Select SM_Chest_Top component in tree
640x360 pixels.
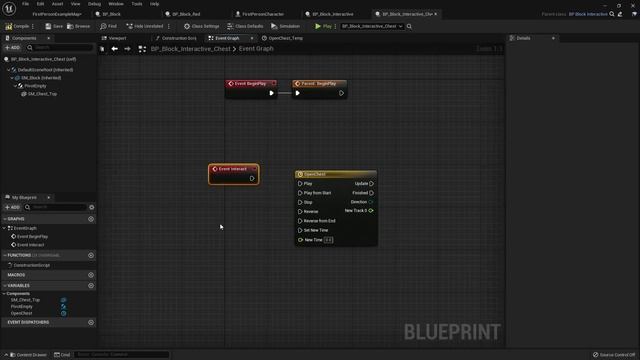(x=42, y=94)
